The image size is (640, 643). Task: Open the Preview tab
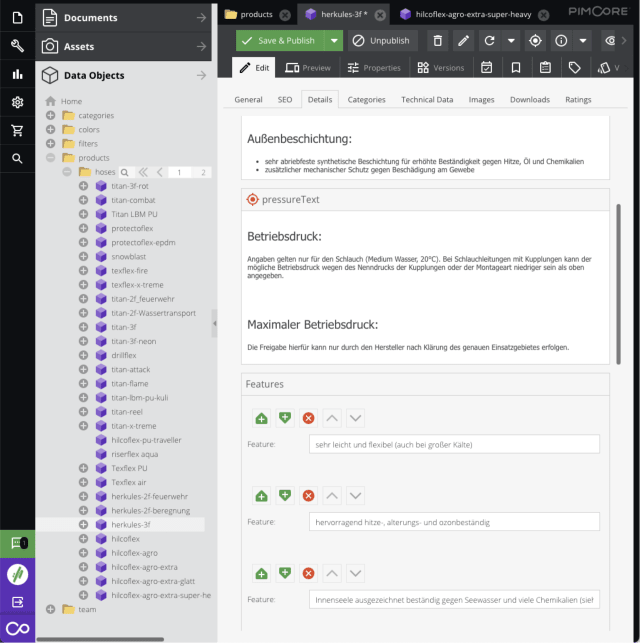307,68
